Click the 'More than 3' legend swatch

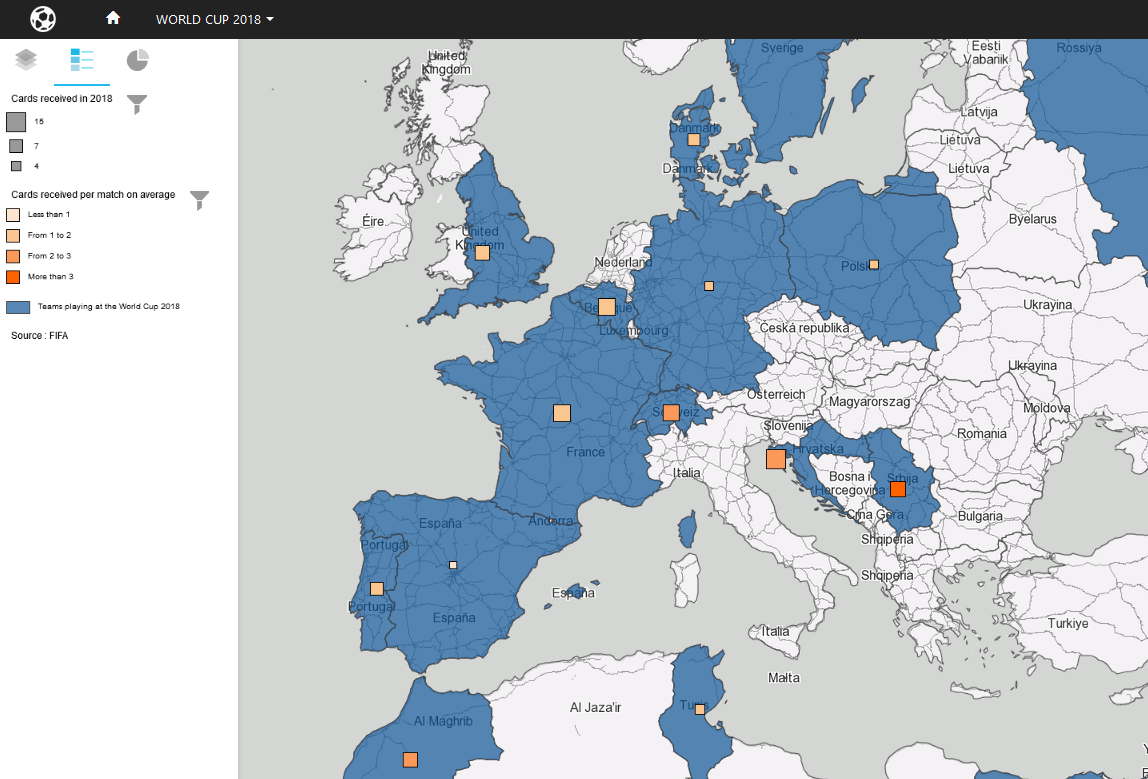pos(13,276)
